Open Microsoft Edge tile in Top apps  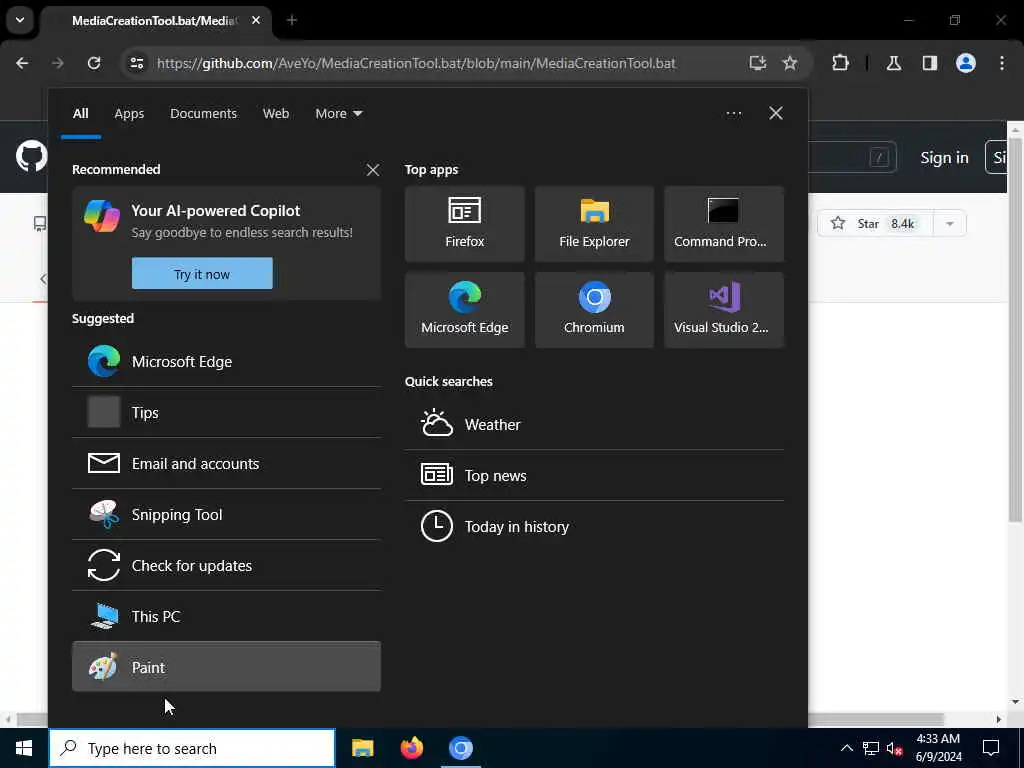[x=464, y=310]
